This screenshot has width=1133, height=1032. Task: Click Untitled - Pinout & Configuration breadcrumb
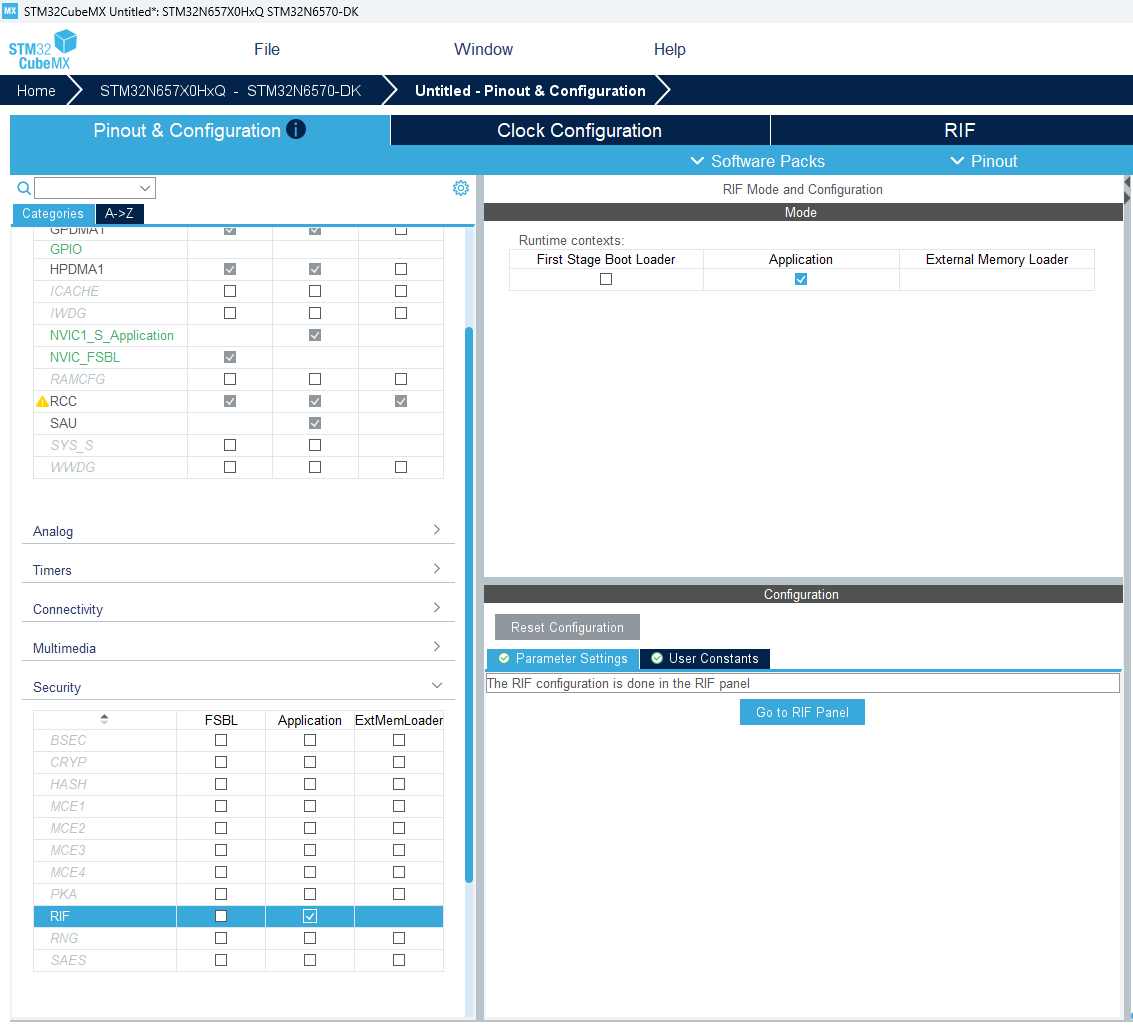(x=530, y=91)
